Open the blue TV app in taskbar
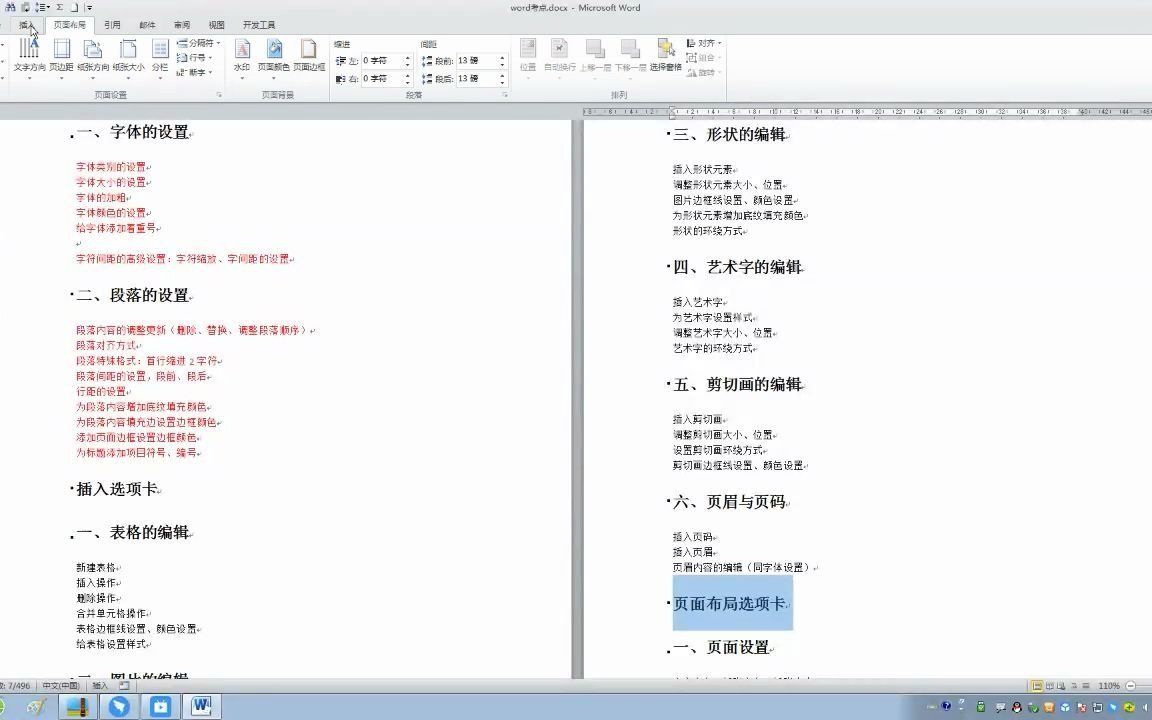The image size is (1152, 720). [x=160, y=707]
